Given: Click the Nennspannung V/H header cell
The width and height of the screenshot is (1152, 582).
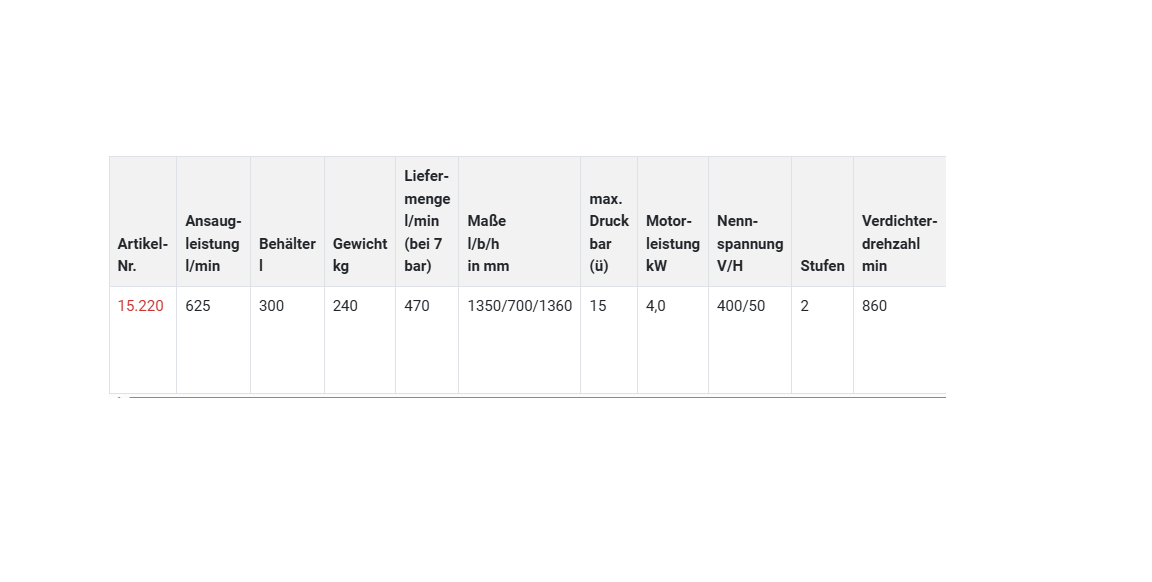Looking at the screenshot, I should [x=749, y=244].
